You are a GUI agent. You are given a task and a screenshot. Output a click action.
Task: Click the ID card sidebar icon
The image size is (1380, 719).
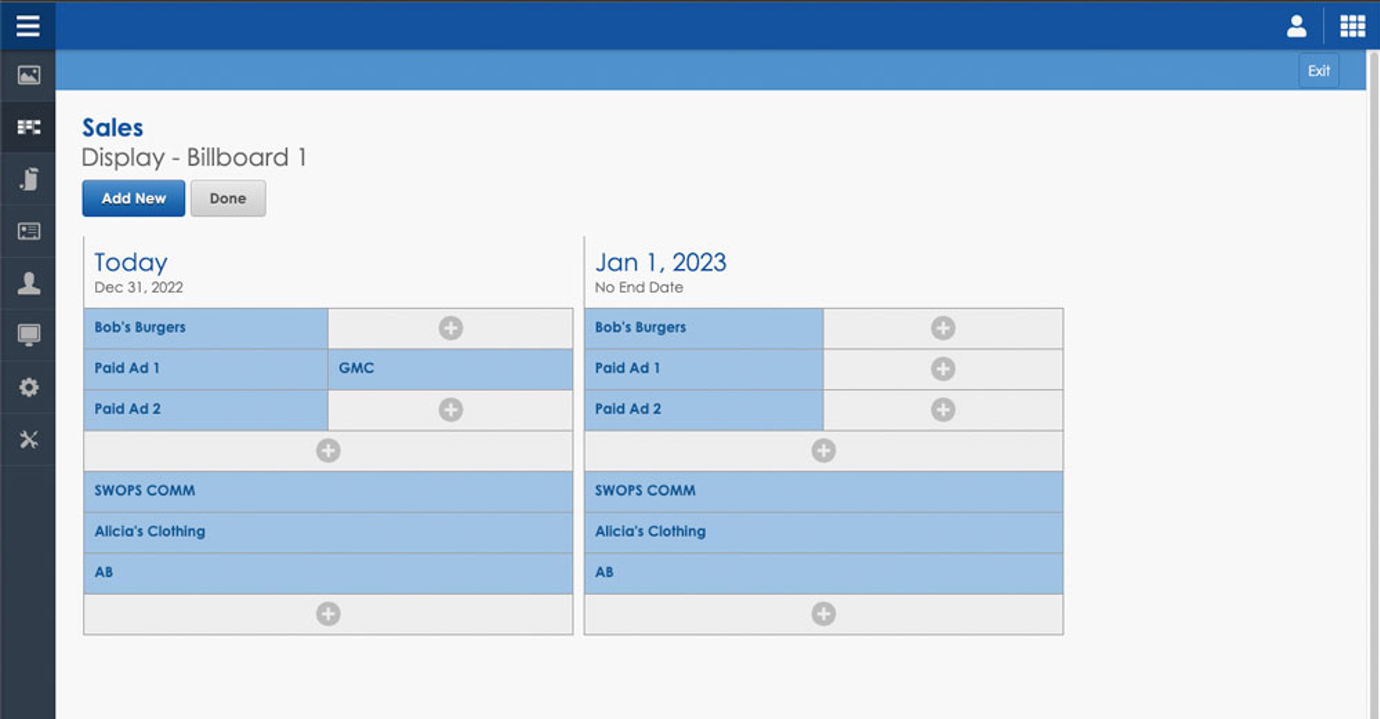click(28, 231)
